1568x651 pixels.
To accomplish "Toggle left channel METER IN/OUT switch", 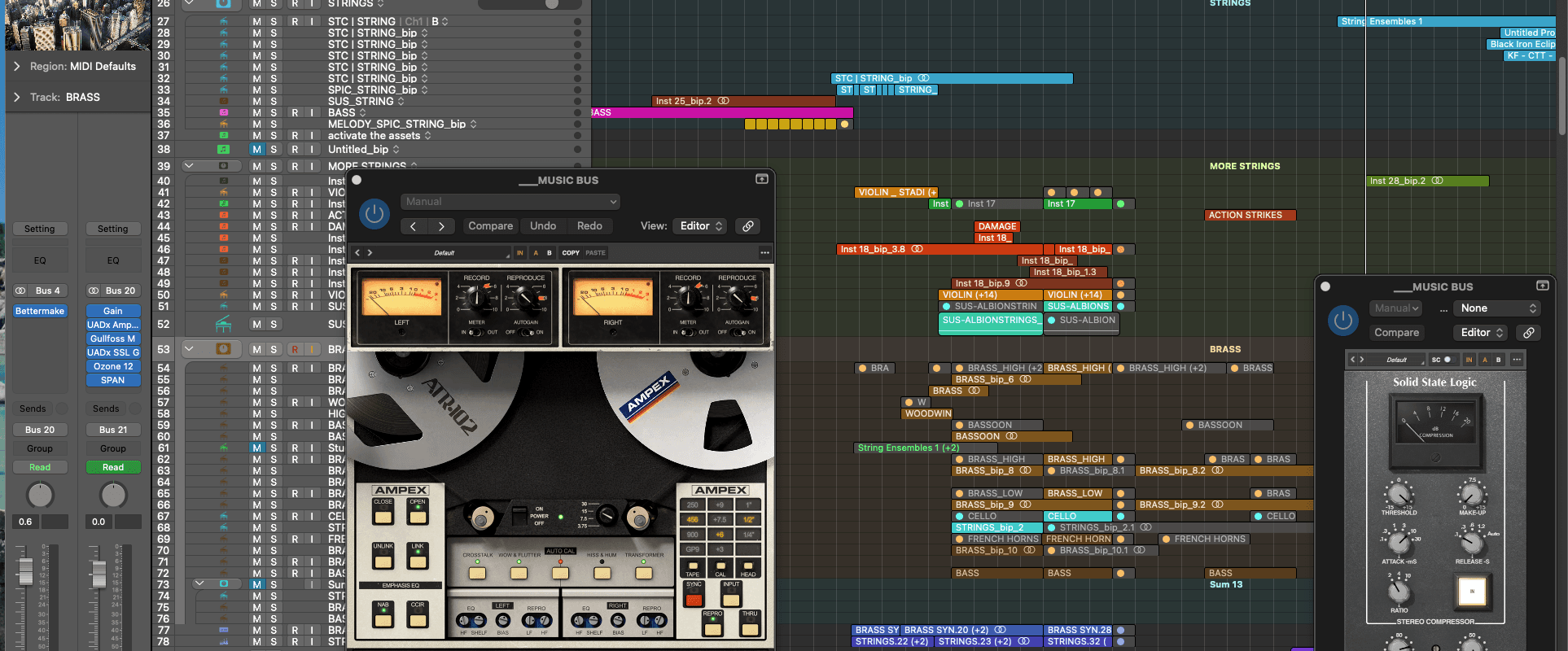I will [x=476, y=333].
